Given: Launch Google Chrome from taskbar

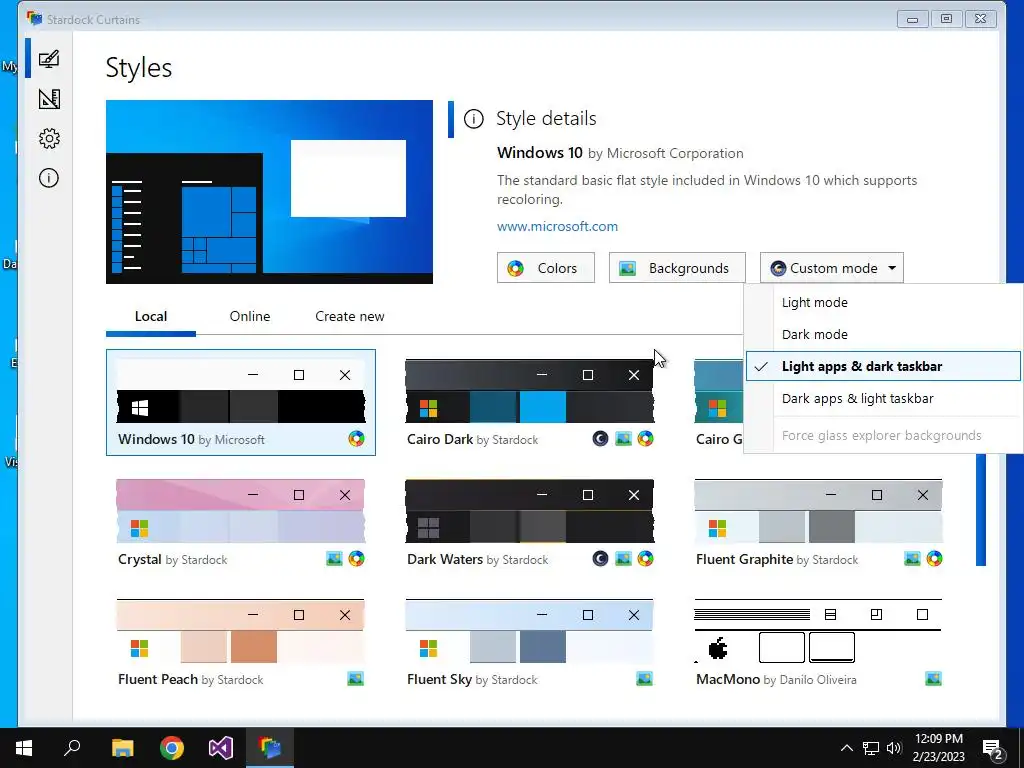Looking at the screenshot, I should (172, 748).
